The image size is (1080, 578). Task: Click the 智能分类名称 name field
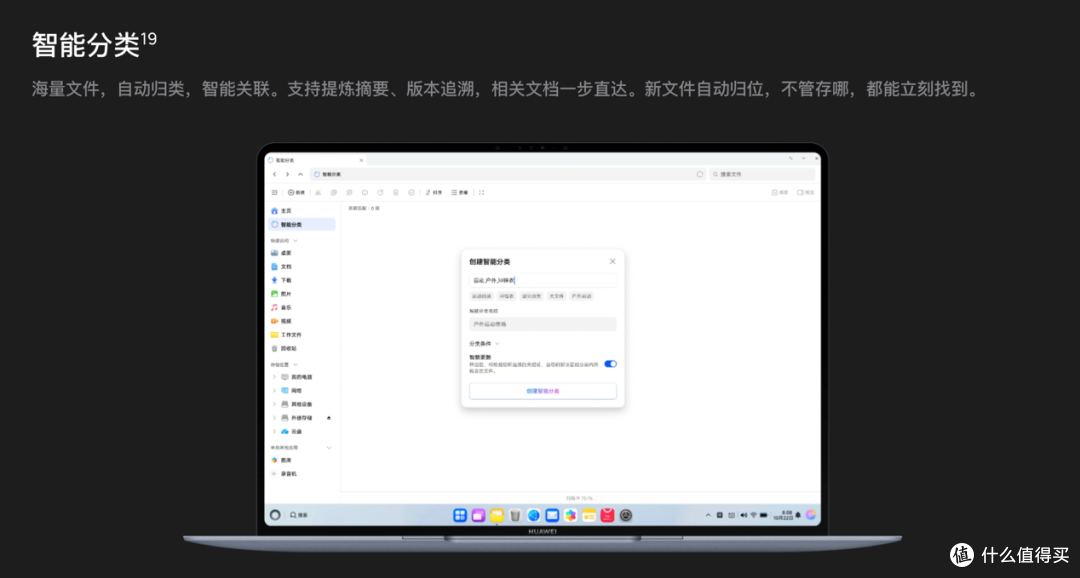pyautogui.click(x=543, y=324)
